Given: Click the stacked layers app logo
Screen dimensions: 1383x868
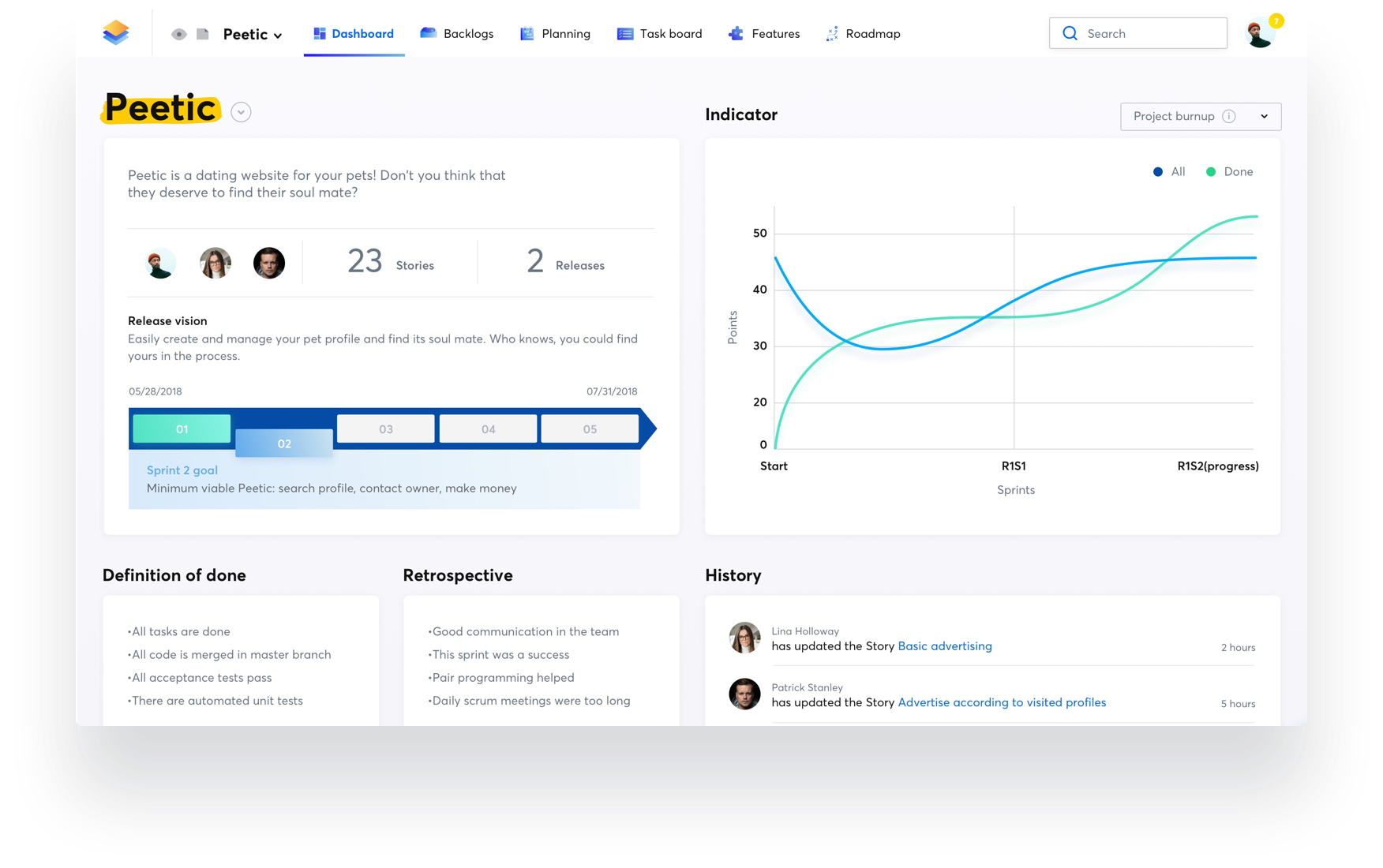Looking at the screenshot, I should click(116, 32).
